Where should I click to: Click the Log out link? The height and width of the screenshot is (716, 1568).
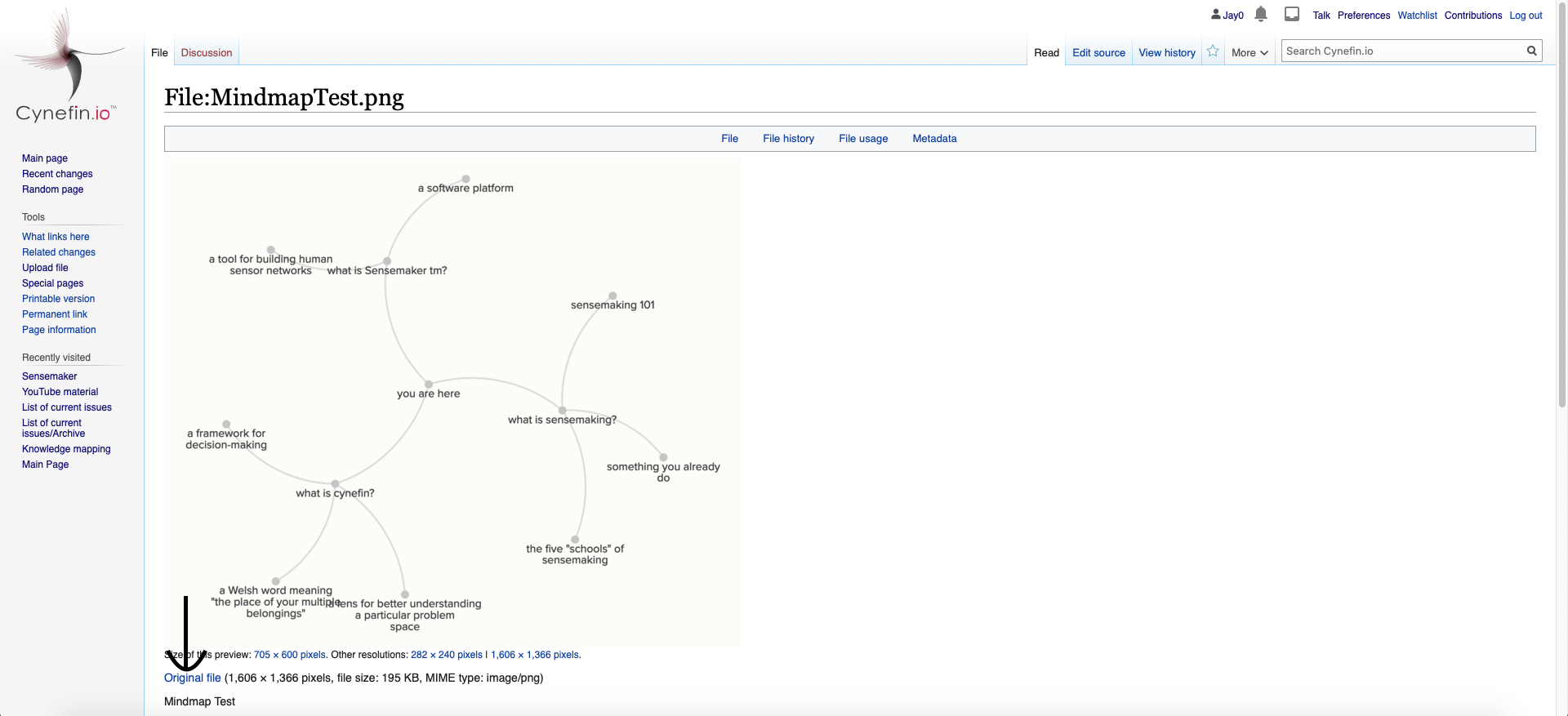1526,16
